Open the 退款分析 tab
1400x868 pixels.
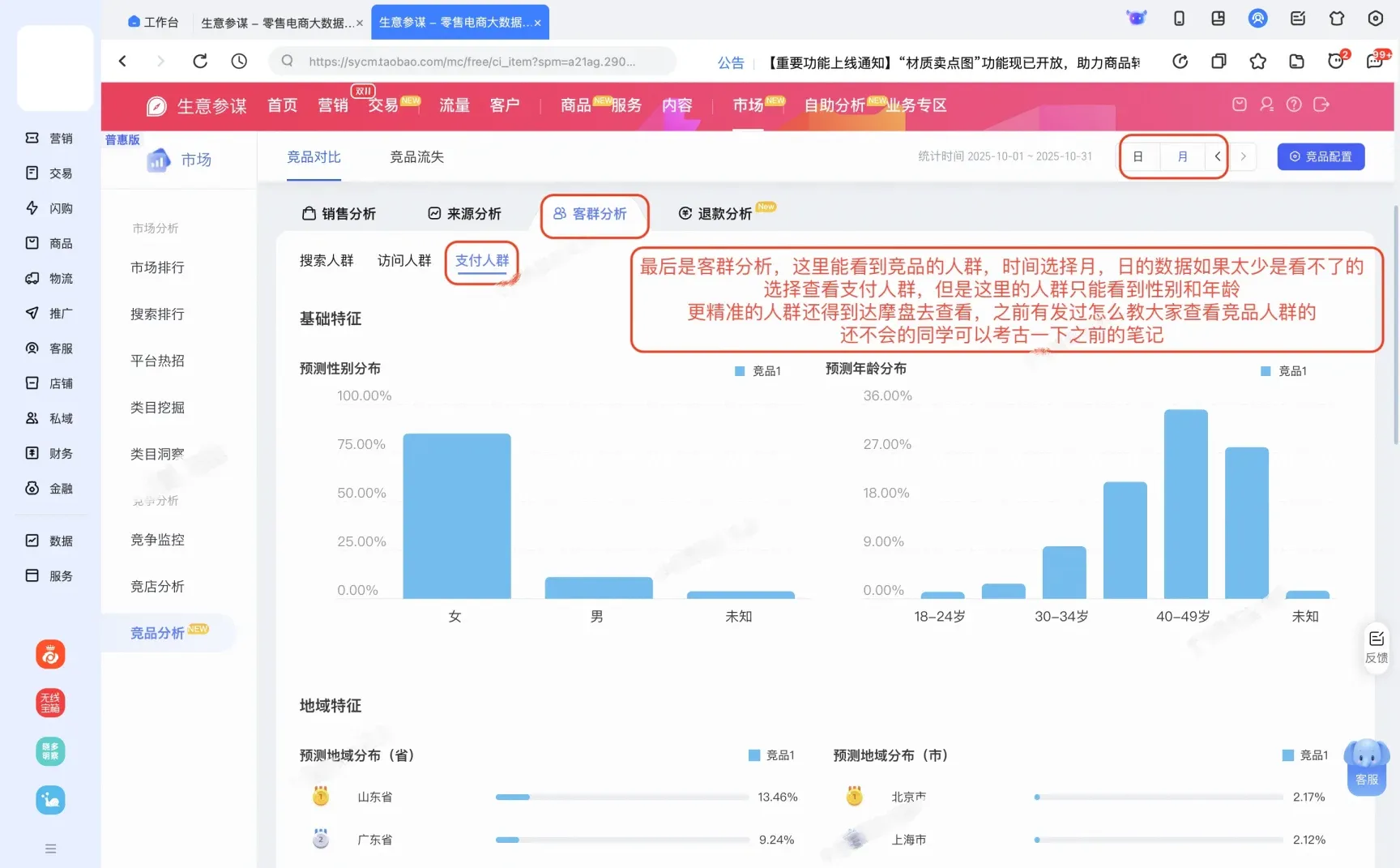click(715, 213)
